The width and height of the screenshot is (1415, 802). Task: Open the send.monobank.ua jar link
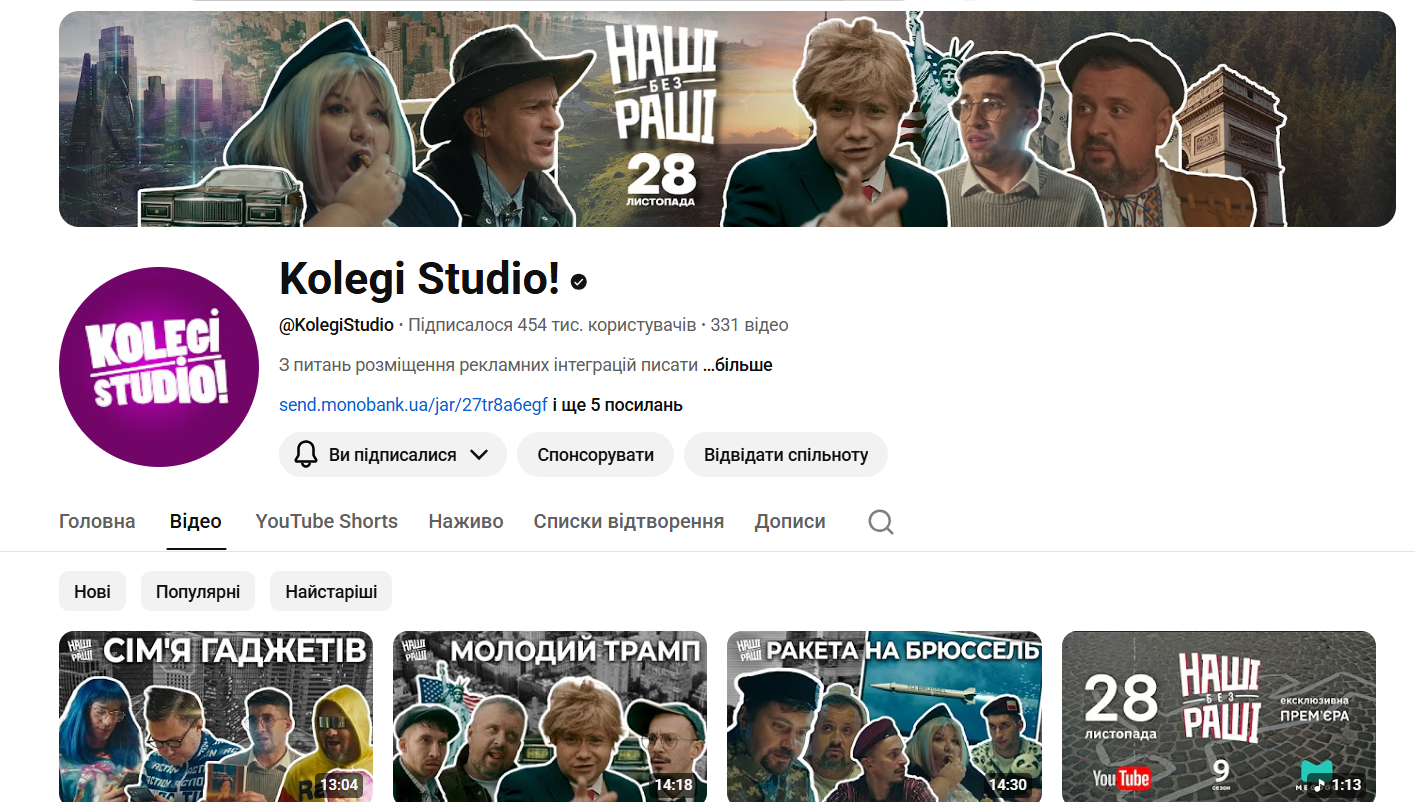[x=413, y=405]
